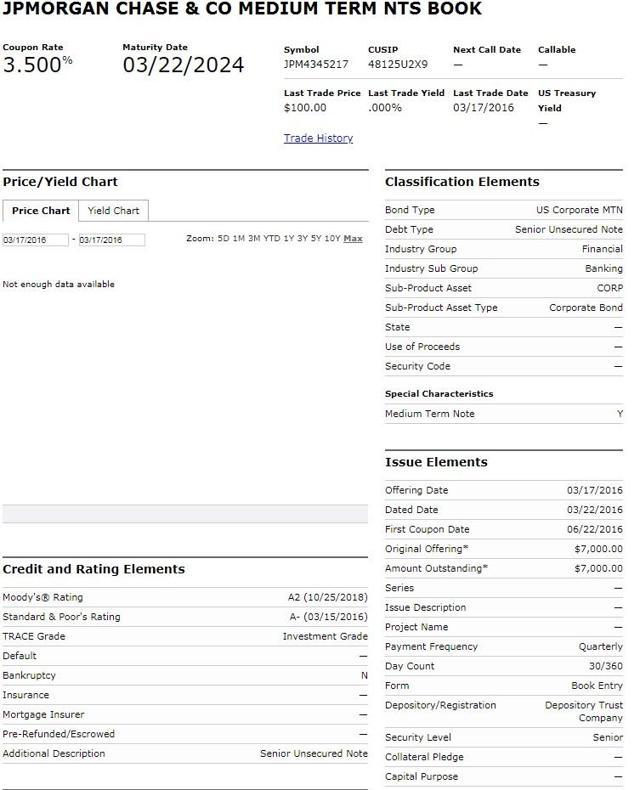Set chart zoom to YTD
Image resolution: width=640 pixels, height=790 pixels.
pyautogui.click(x=272, y=238)
